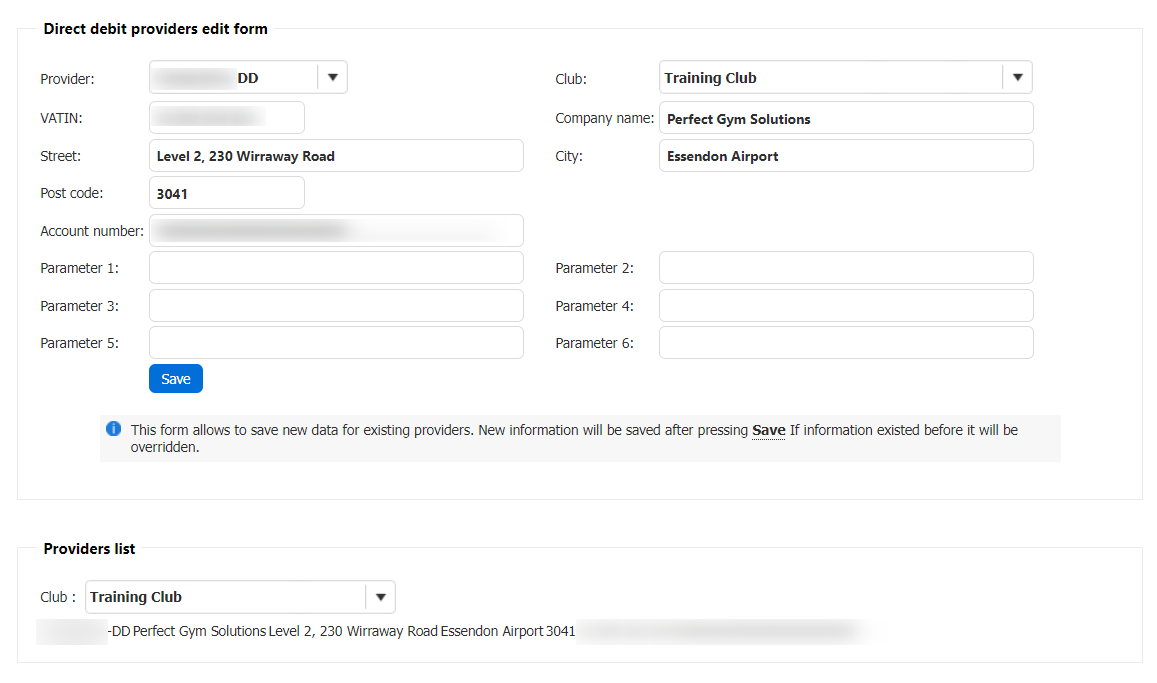Select the Parameter 3 text box
This screenshot has height=683, width=1157.
coord(335,306)
